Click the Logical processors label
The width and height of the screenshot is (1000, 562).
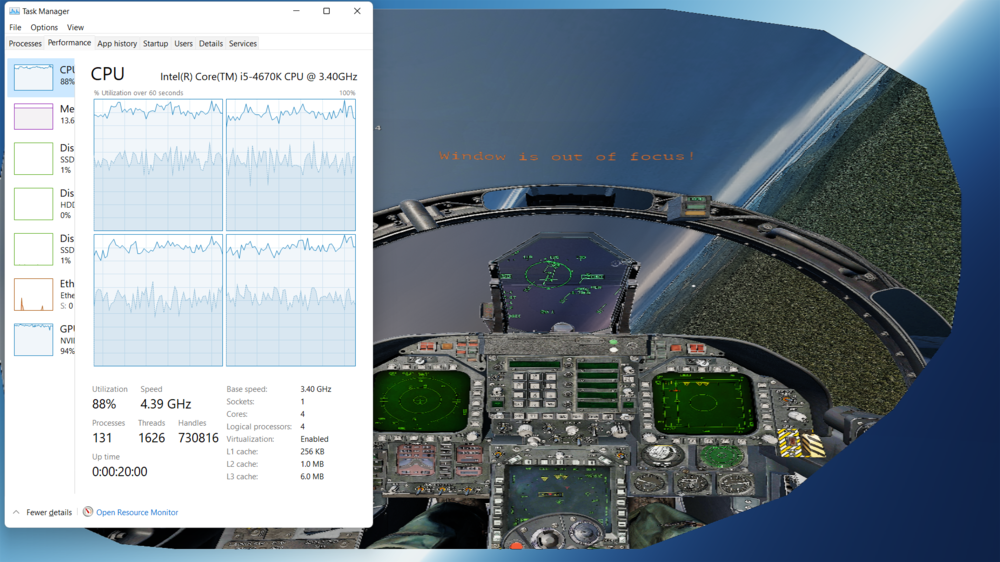(259, 426)
